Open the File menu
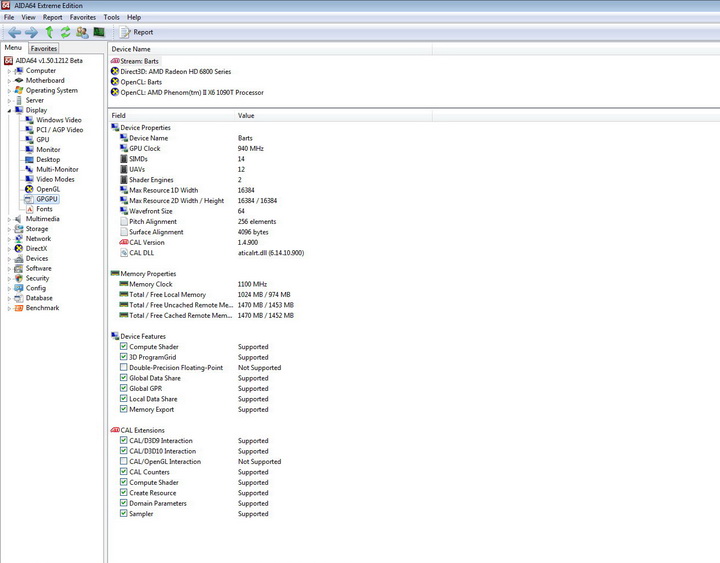The width and height of the screenshot is (720, 563). pyautogui.click(x=9, y=17)
